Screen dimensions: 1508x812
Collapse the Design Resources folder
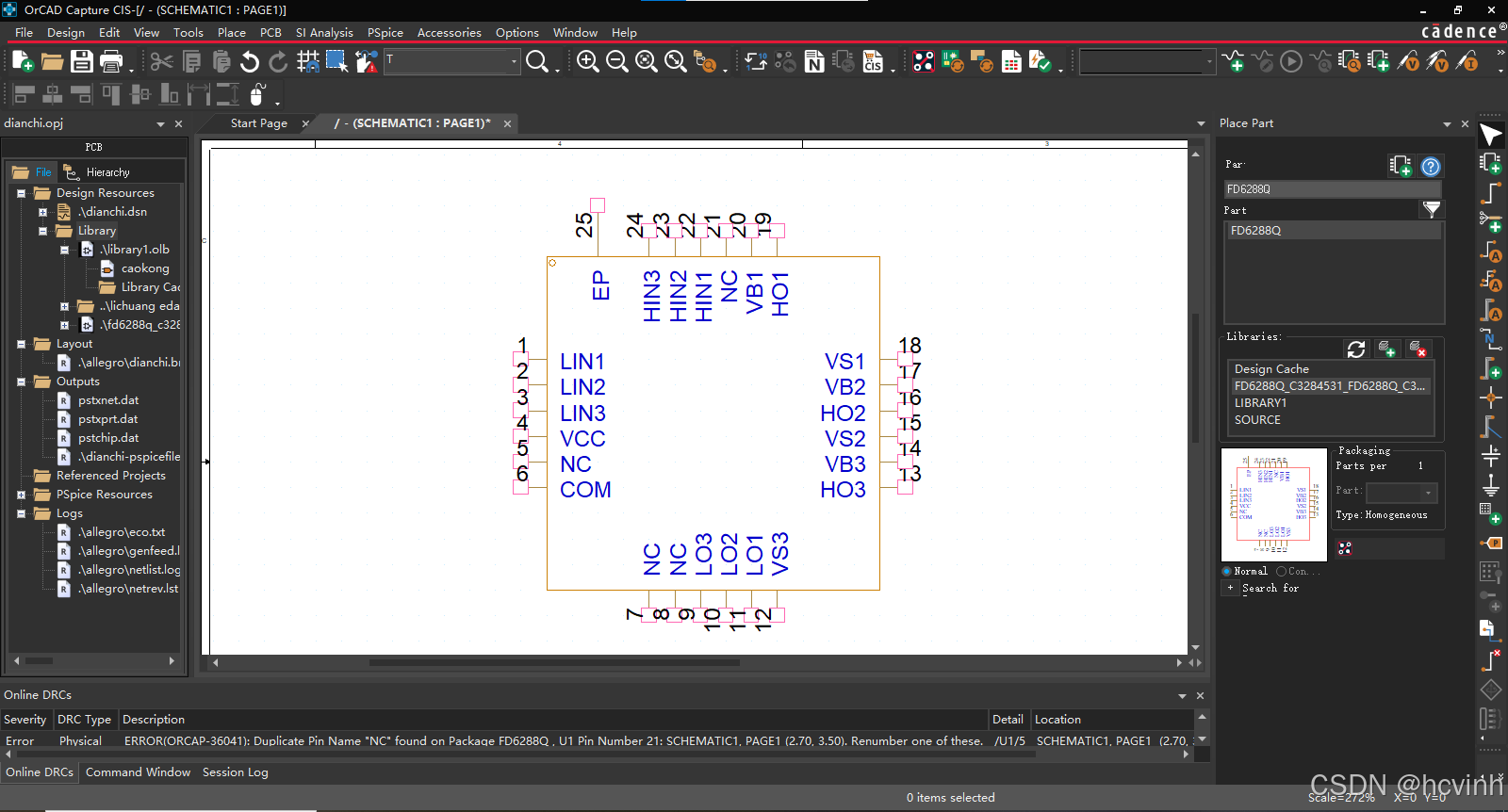click(x=21, y=193)
